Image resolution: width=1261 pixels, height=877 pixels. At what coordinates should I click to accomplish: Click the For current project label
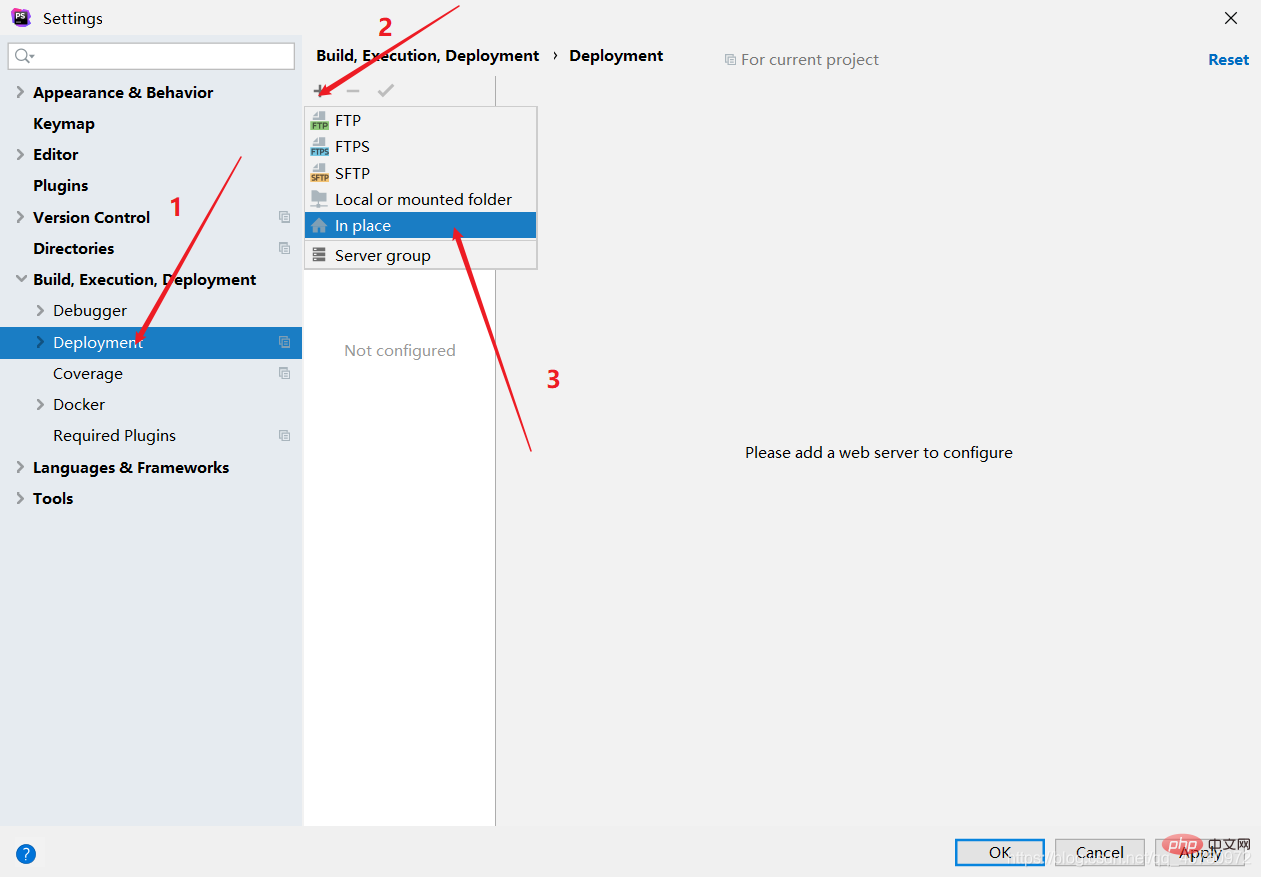tap(810, 60)
